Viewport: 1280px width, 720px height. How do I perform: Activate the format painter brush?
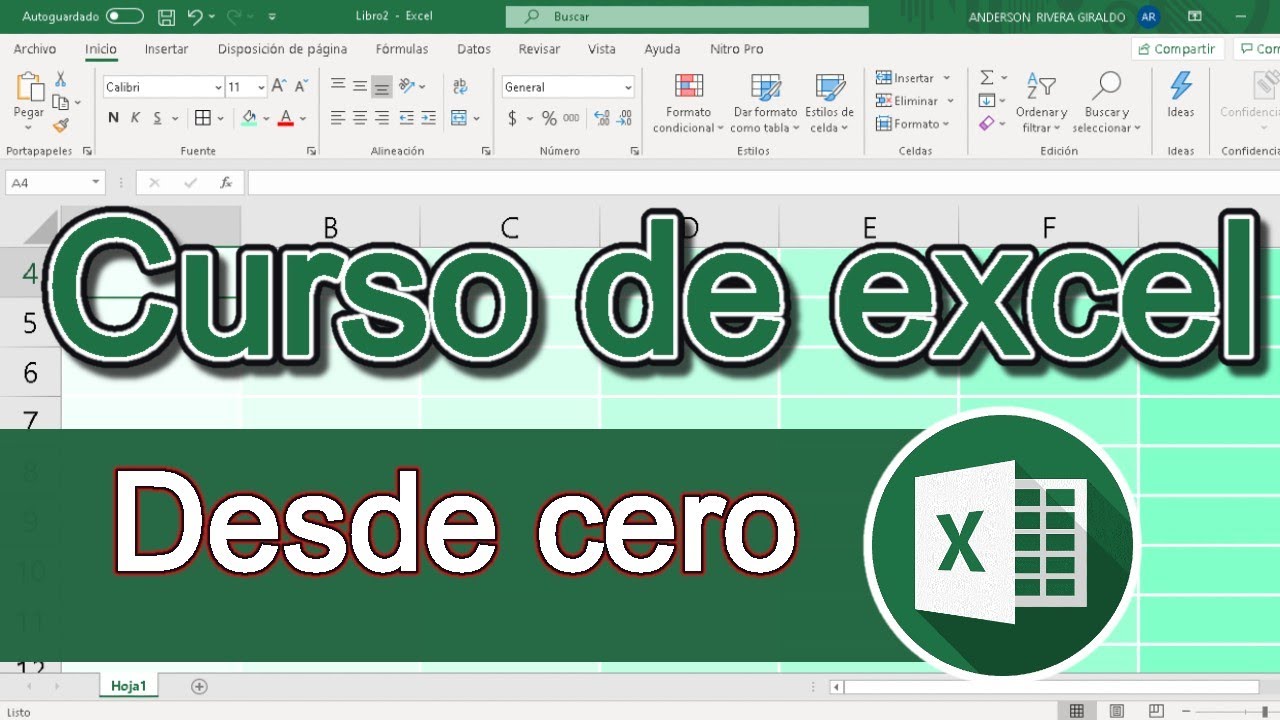61,126
